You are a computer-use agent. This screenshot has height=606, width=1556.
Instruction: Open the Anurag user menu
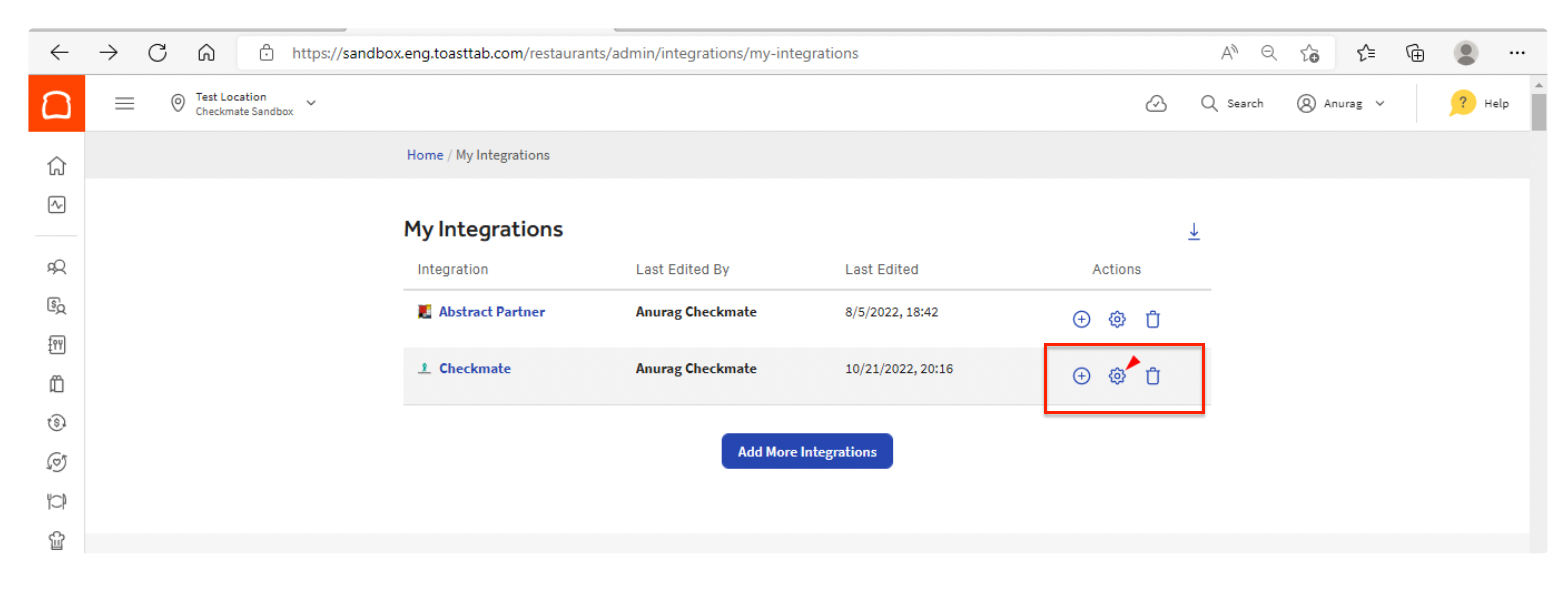click(1341, 103)
